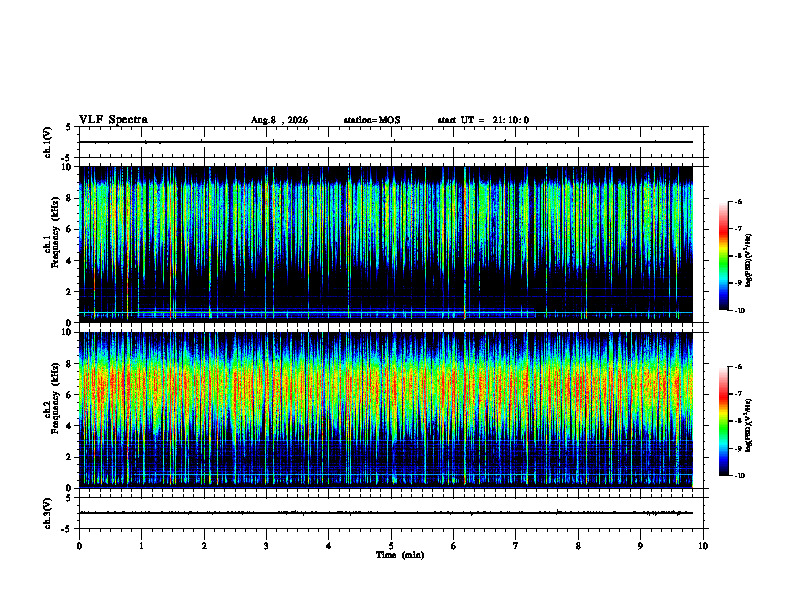Image resolution: width=792 pixels, height=612 pixels.
Task: Click the time axis tick label '4'
Action: tap(329, 546)
